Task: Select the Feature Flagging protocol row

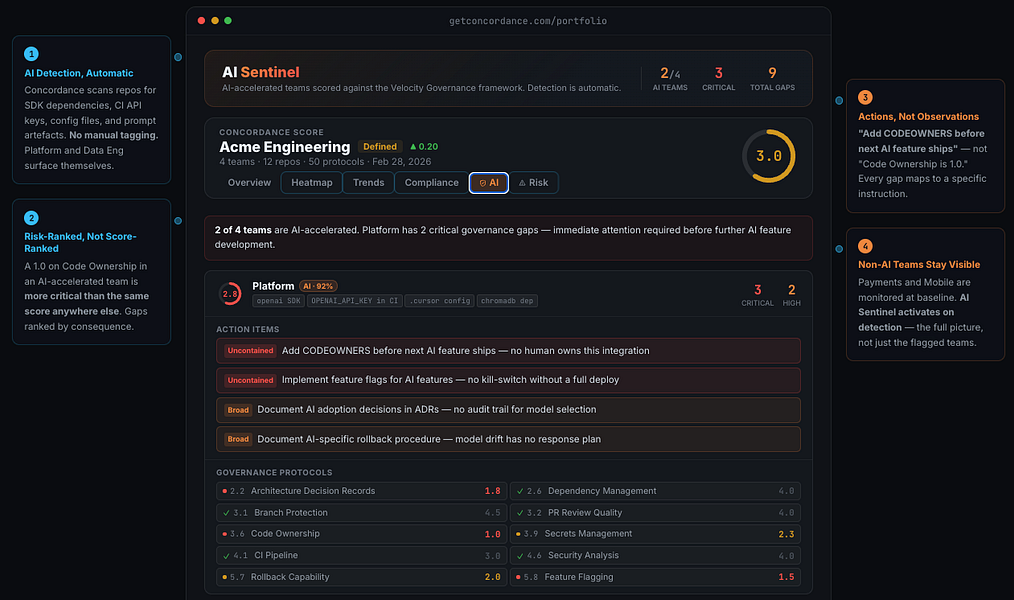Action: [655, 577]
